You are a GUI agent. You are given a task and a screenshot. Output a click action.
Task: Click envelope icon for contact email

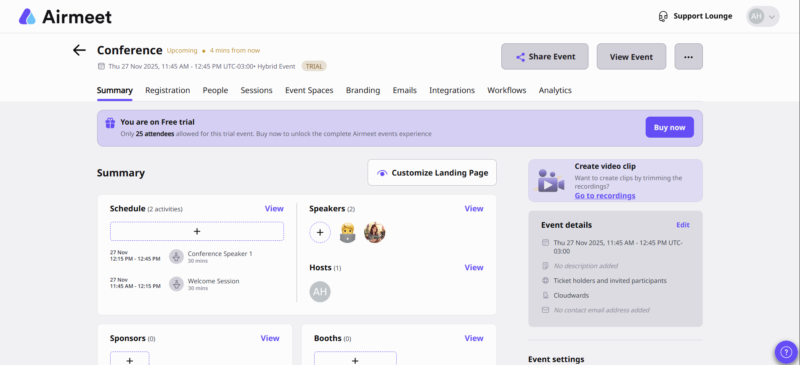coord(545,310)
